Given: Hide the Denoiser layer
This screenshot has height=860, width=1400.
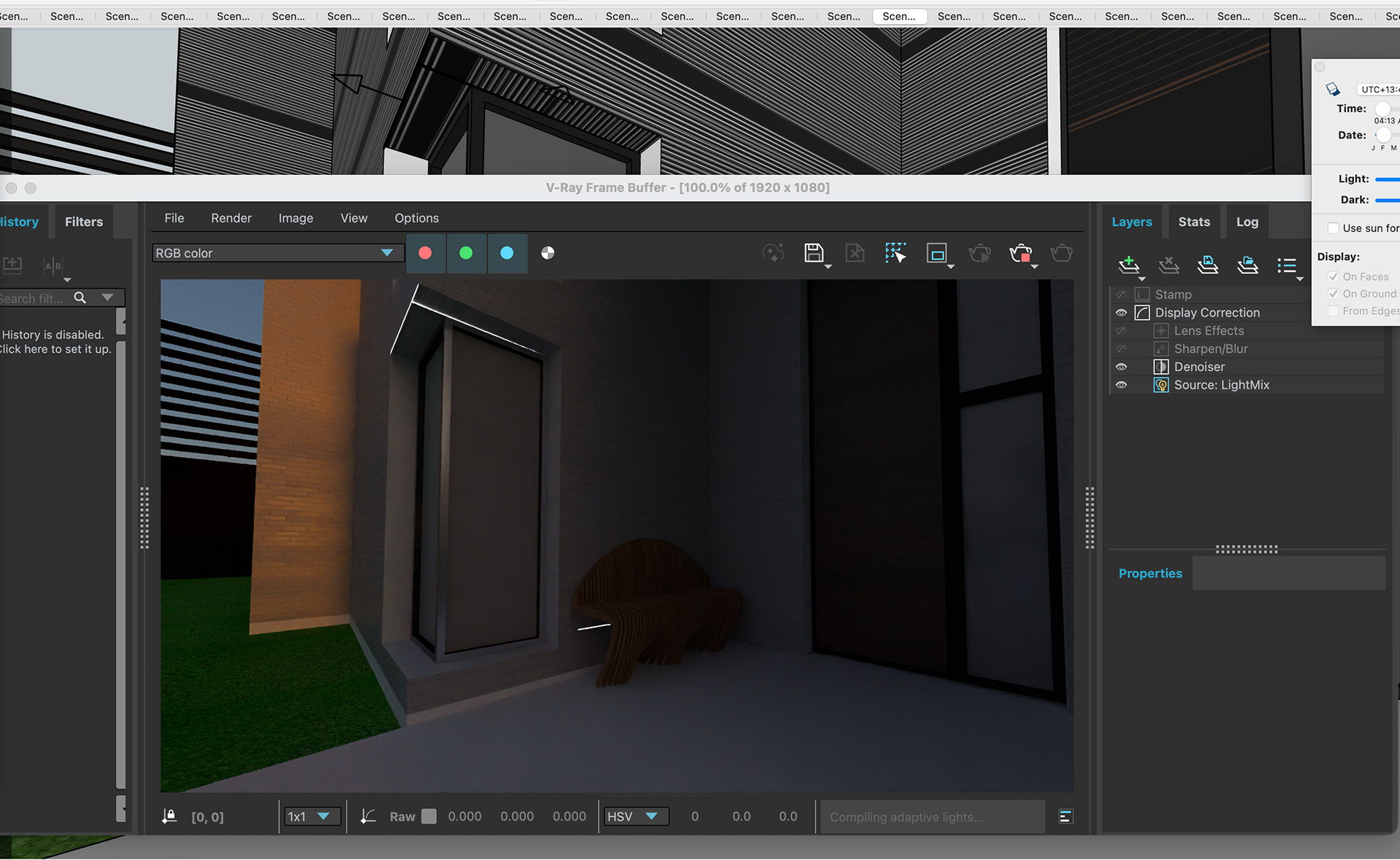Looking at the screenshot, I should (x=1121, y=367).
